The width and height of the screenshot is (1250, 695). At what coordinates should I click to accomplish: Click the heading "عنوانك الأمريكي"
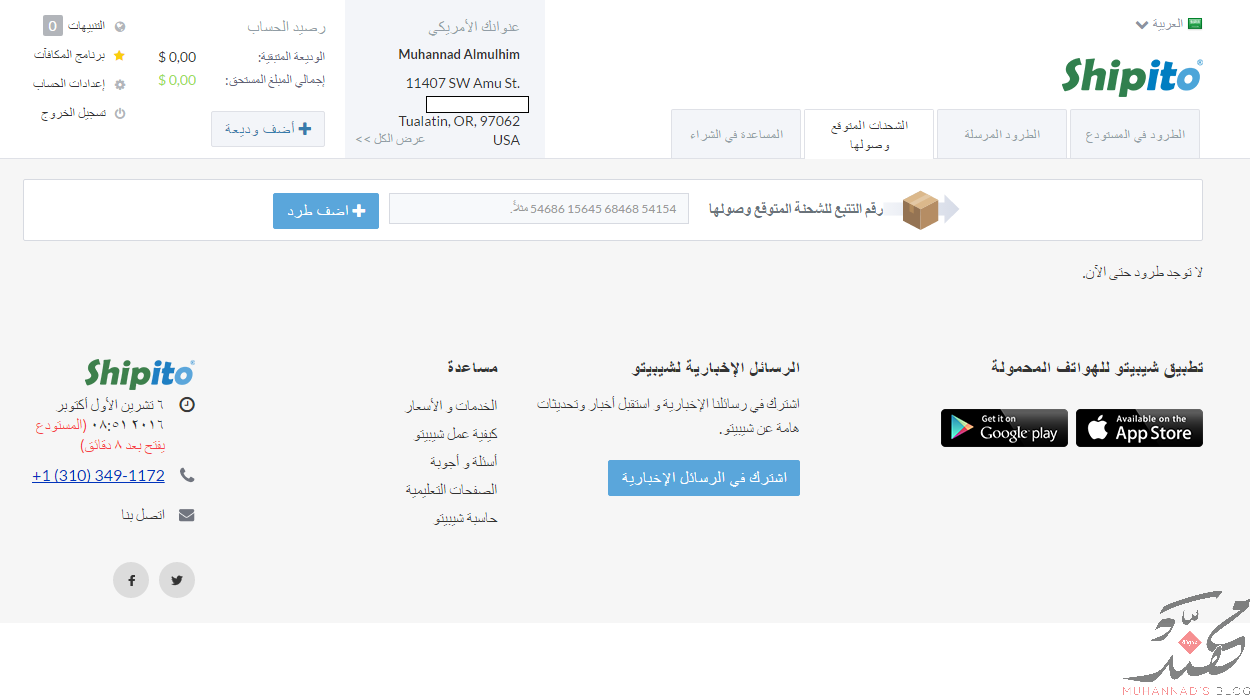click(x=474, y=27)
